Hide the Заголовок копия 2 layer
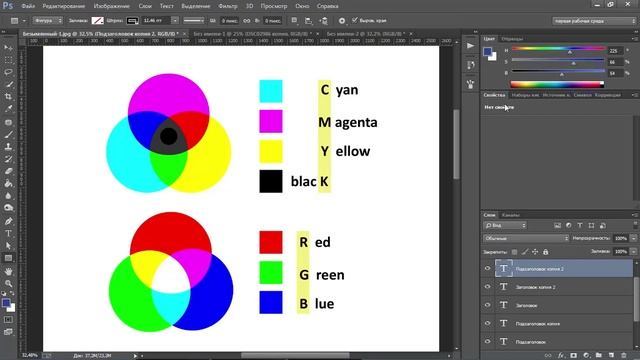Image resolution: width=640 pixels, height=360 pixels. (487, 287)
